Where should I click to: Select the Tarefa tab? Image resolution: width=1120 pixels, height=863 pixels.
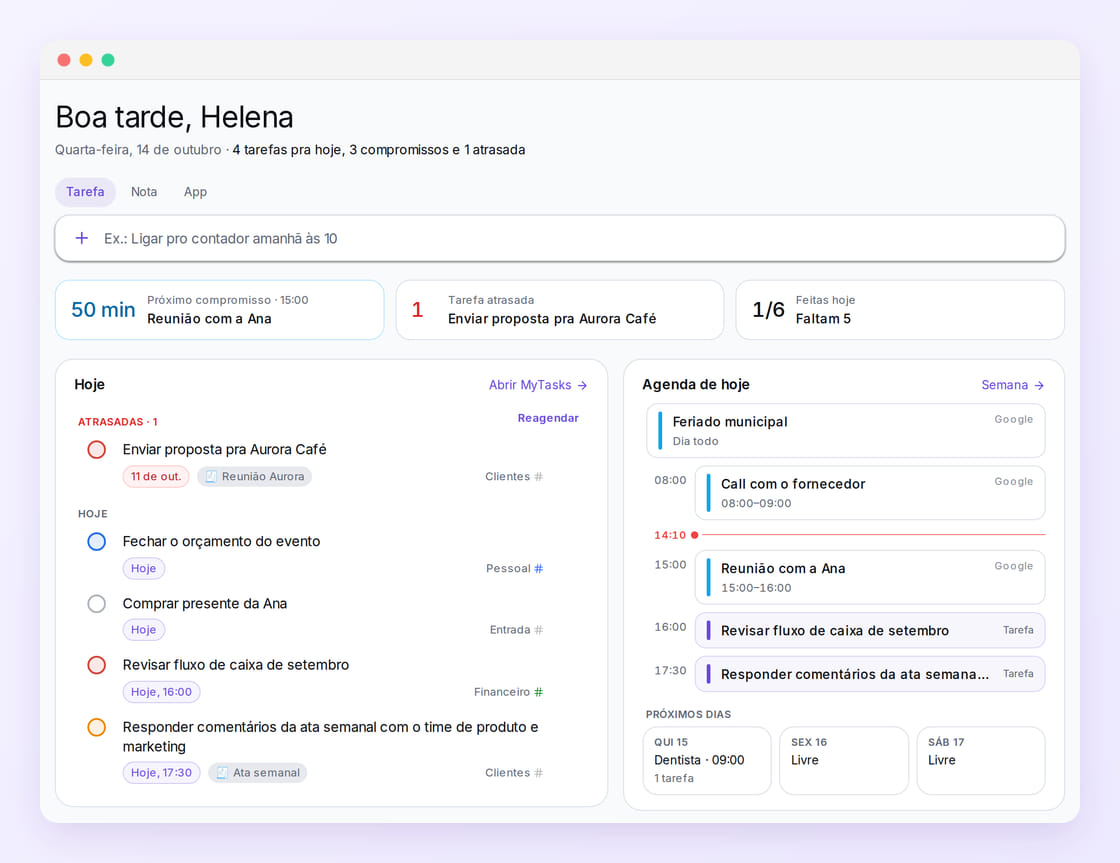pos(85,191)
